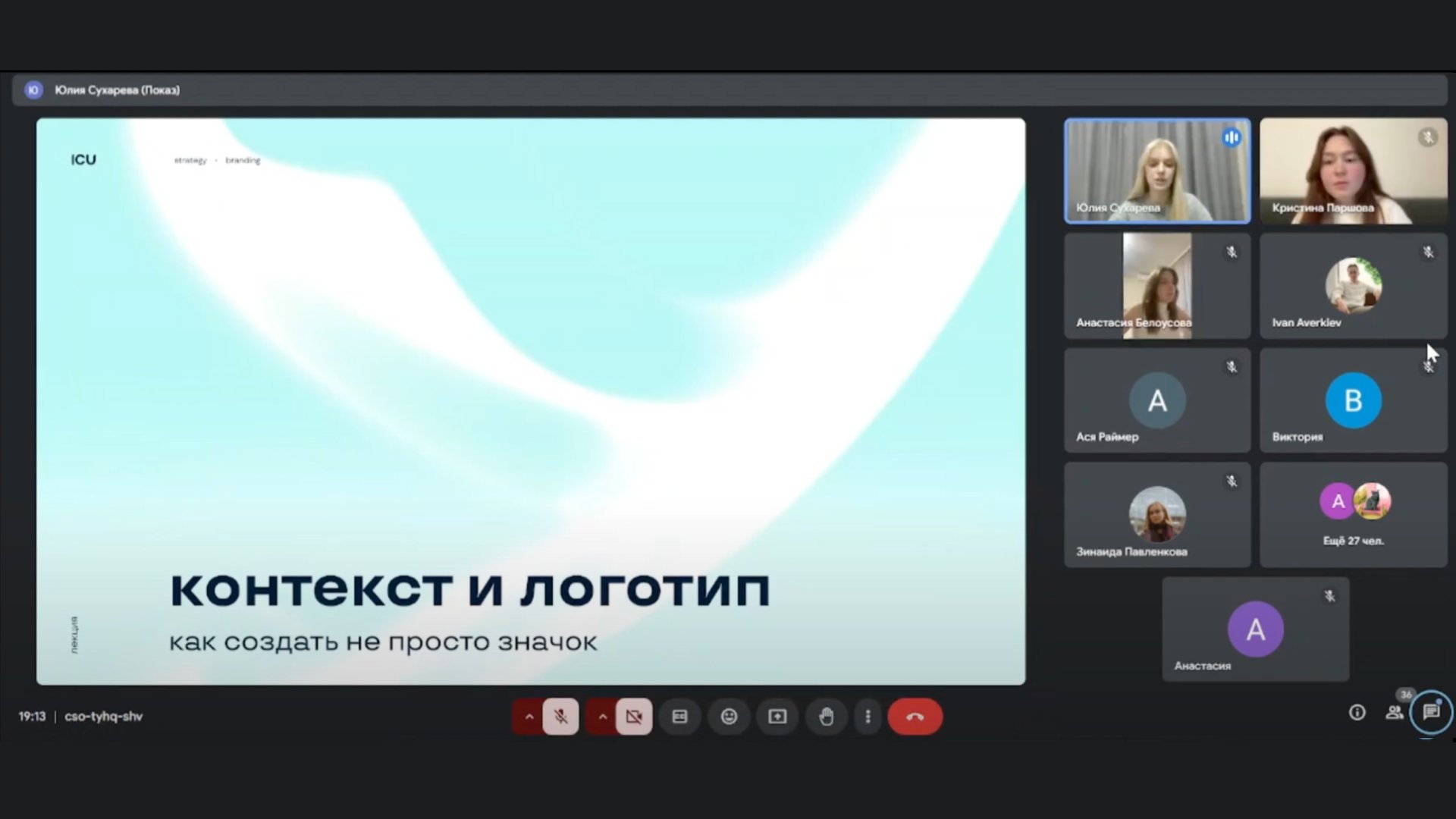Select Кристина Паршова's video tile
Image resolution: width=1456 pixels, height=819 pixels.
(1353, 171)
